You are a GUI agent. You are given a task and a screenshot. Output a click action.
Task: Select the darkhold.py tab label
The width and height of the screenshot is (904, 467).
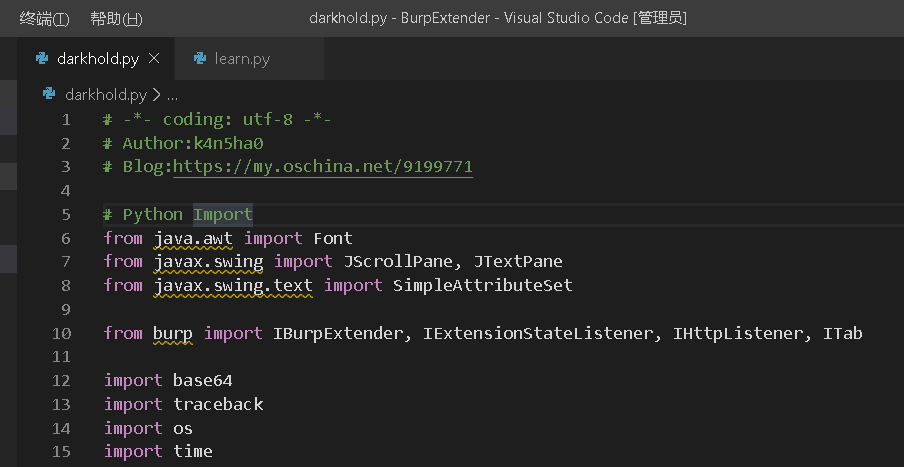pyautogui.click(x=98, y=59)
